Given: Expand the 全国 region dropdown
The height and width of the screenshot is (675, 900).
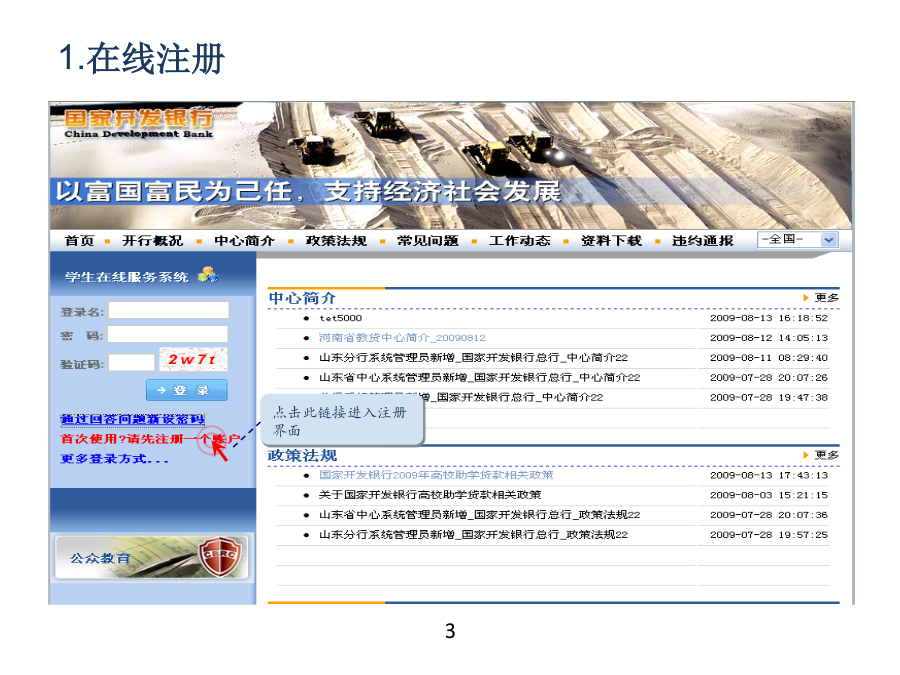Looking at the screenshot, I should click(798, 239).
